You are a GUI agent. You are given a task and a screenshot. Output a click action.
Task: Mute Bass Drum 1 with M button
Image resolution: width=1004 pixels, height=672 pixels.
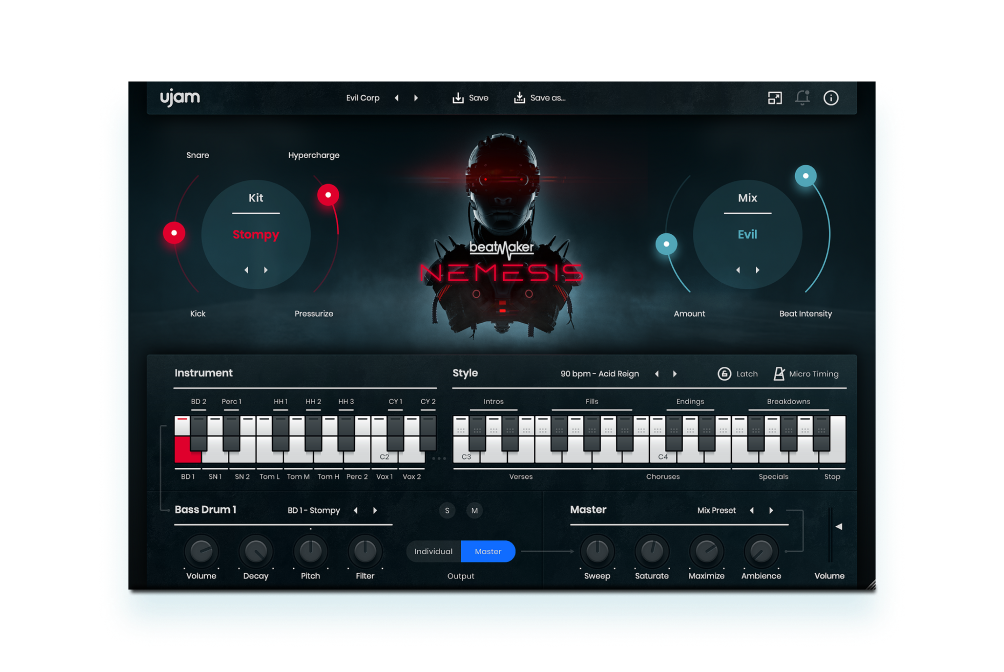[x=474, y=511]
